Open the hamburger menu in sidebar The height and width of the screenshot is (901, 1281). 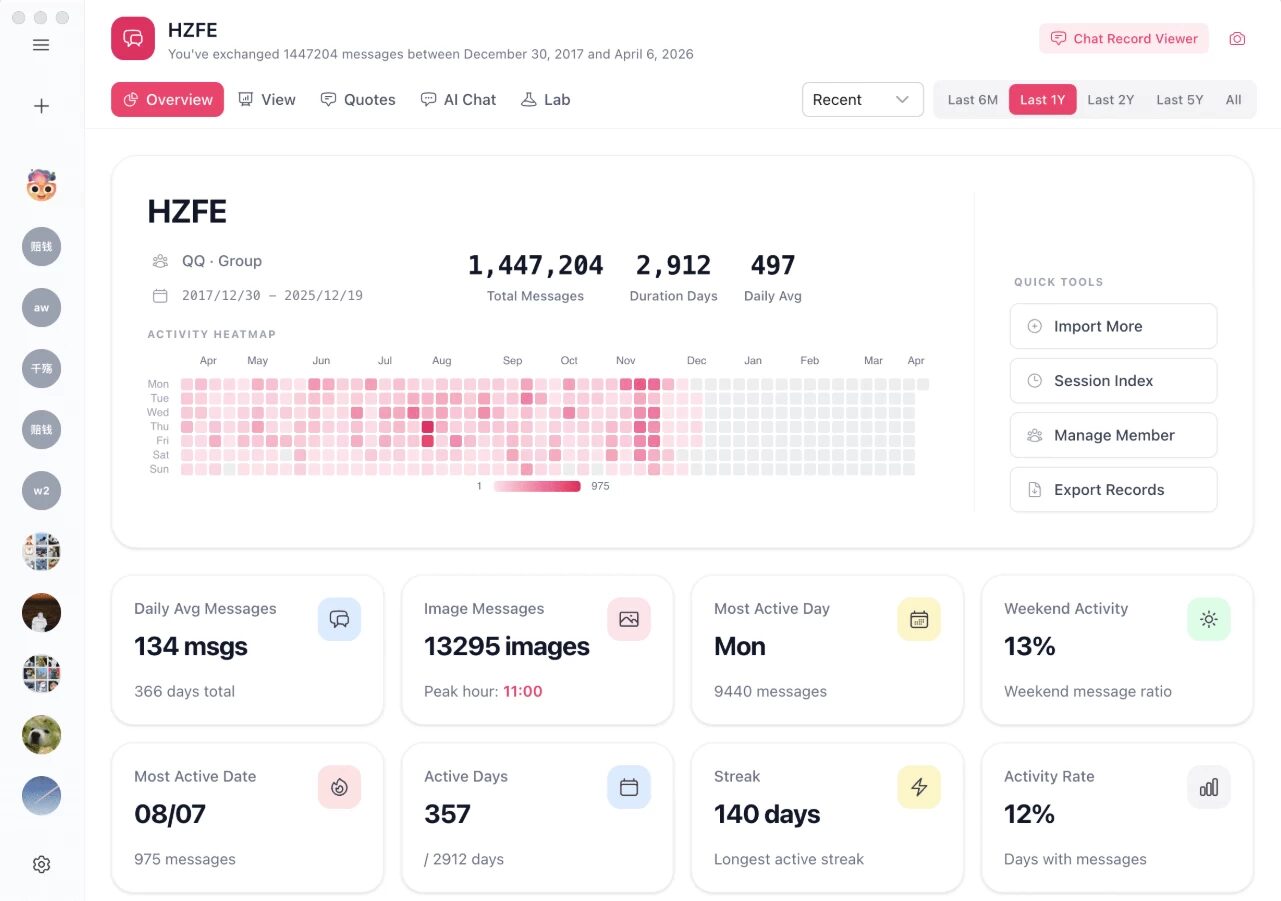pos(41,45)
